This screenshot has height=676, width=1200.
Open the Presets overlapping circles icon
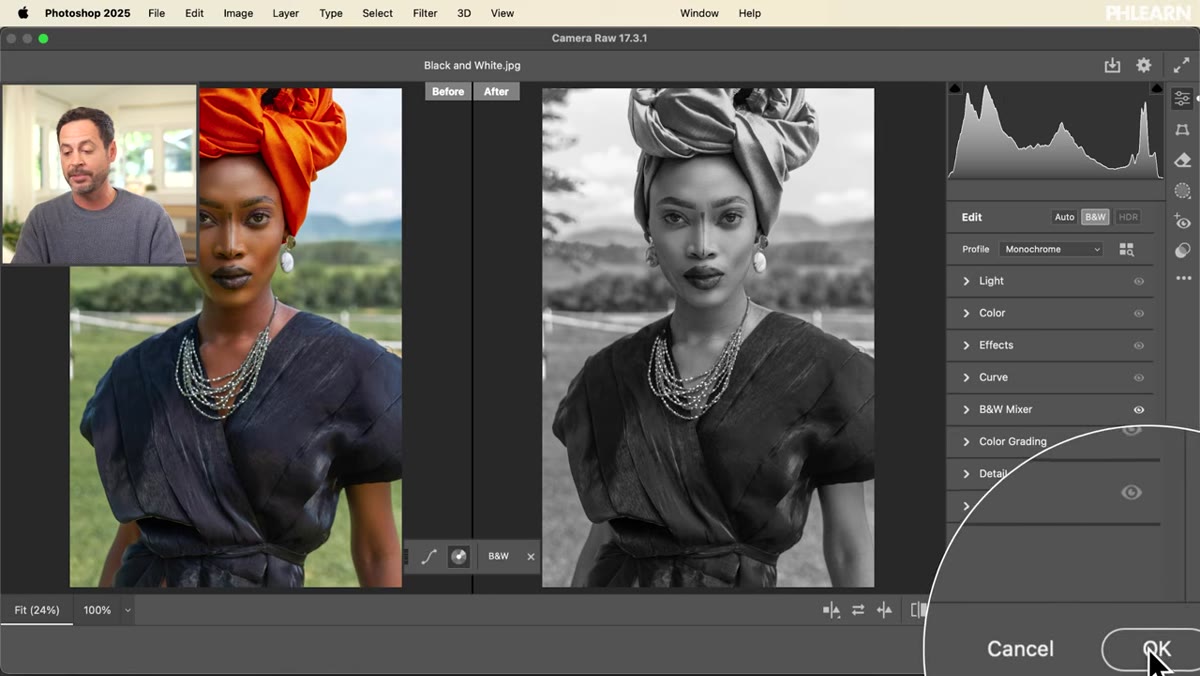click(x=1183, y=251)
